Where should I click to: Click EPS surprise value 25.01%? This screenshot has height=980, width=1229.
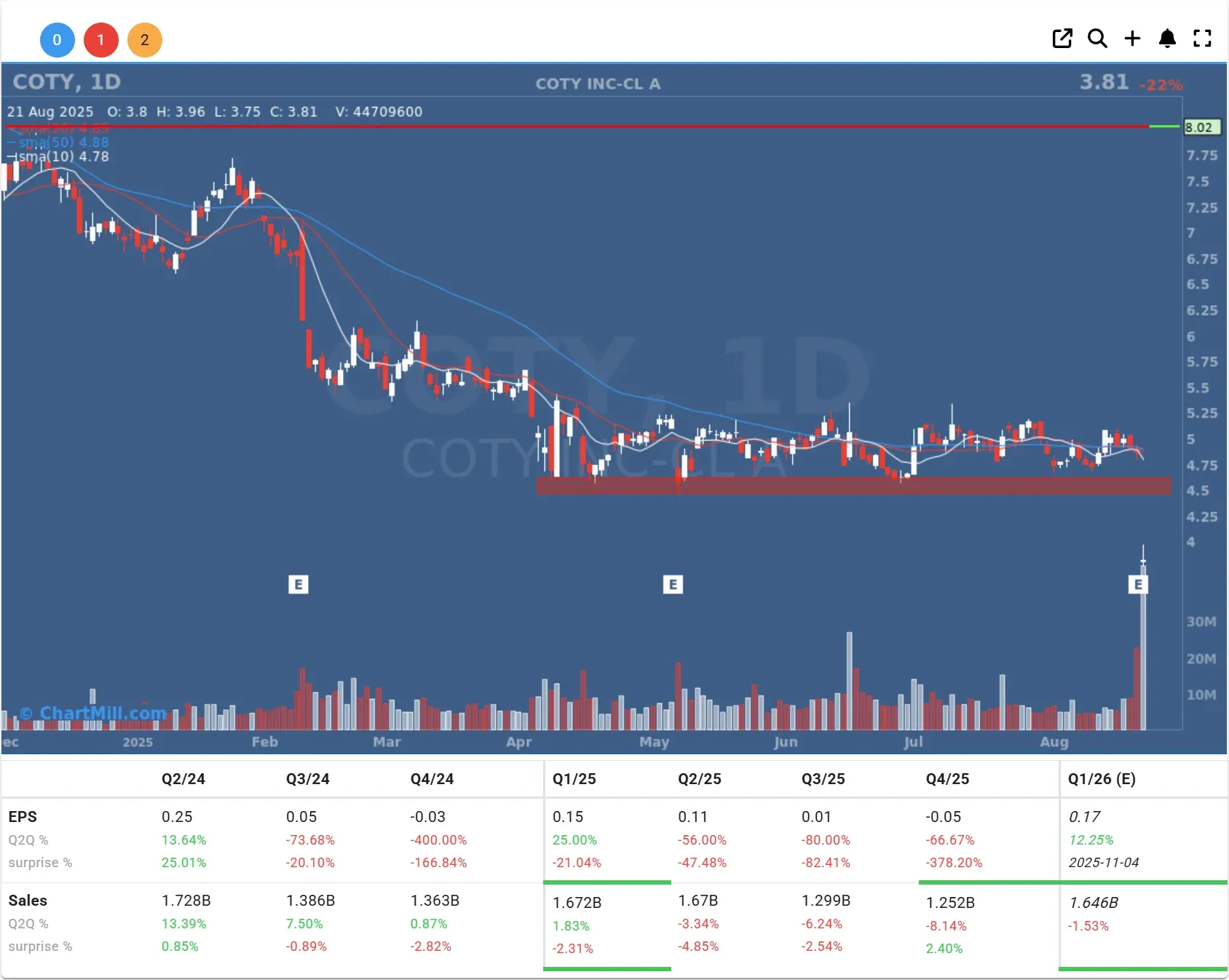(x=183, y=863)
